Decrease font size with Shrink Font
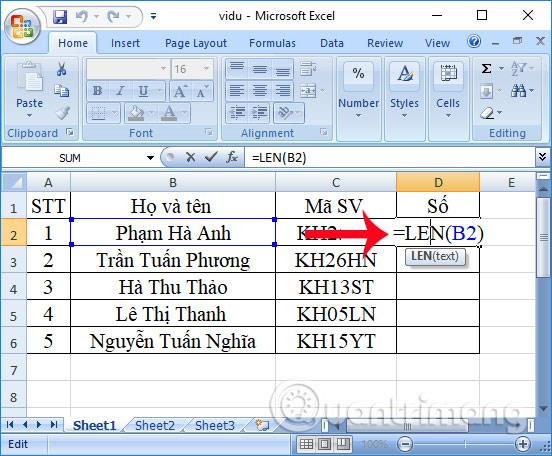The width and height of the screenshot is (552, 456). click(203, 92)
